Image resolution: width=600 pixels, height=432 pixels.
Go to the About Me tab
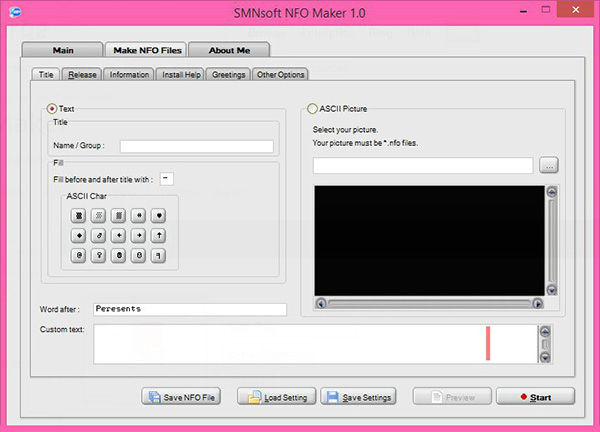coord(229,50)
